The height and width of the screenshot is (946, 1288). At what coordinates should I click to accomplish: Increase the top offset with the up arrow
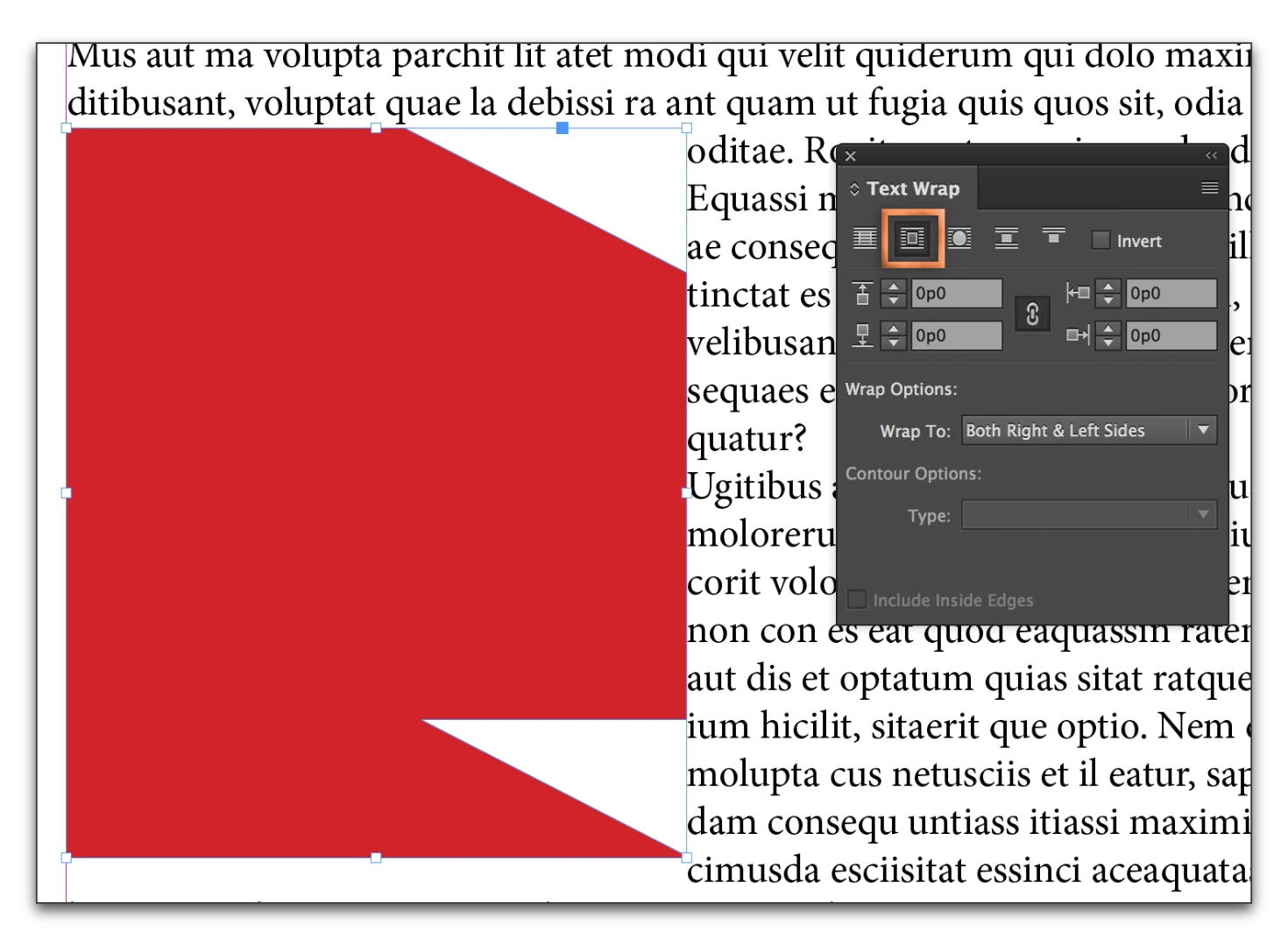(893, 286)
